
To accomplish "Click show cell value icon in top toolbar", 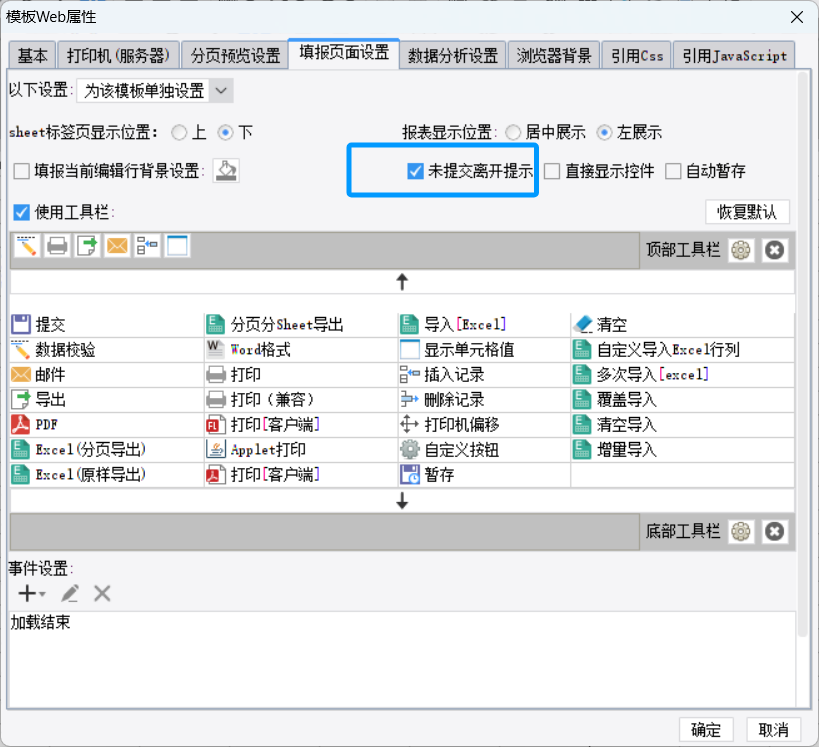I will pyautogui.click(x=177, y=246).
